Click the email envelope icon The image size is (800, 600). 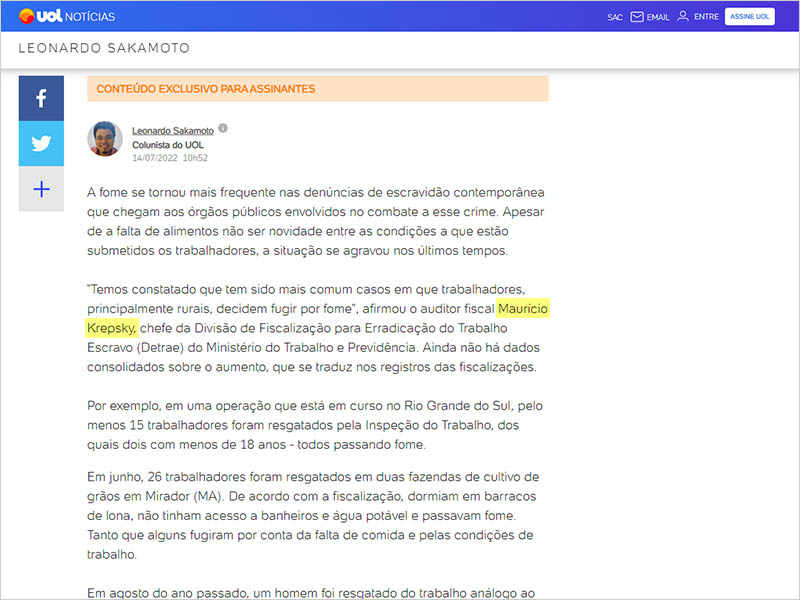pyautogui.click(x=636, y=17)
